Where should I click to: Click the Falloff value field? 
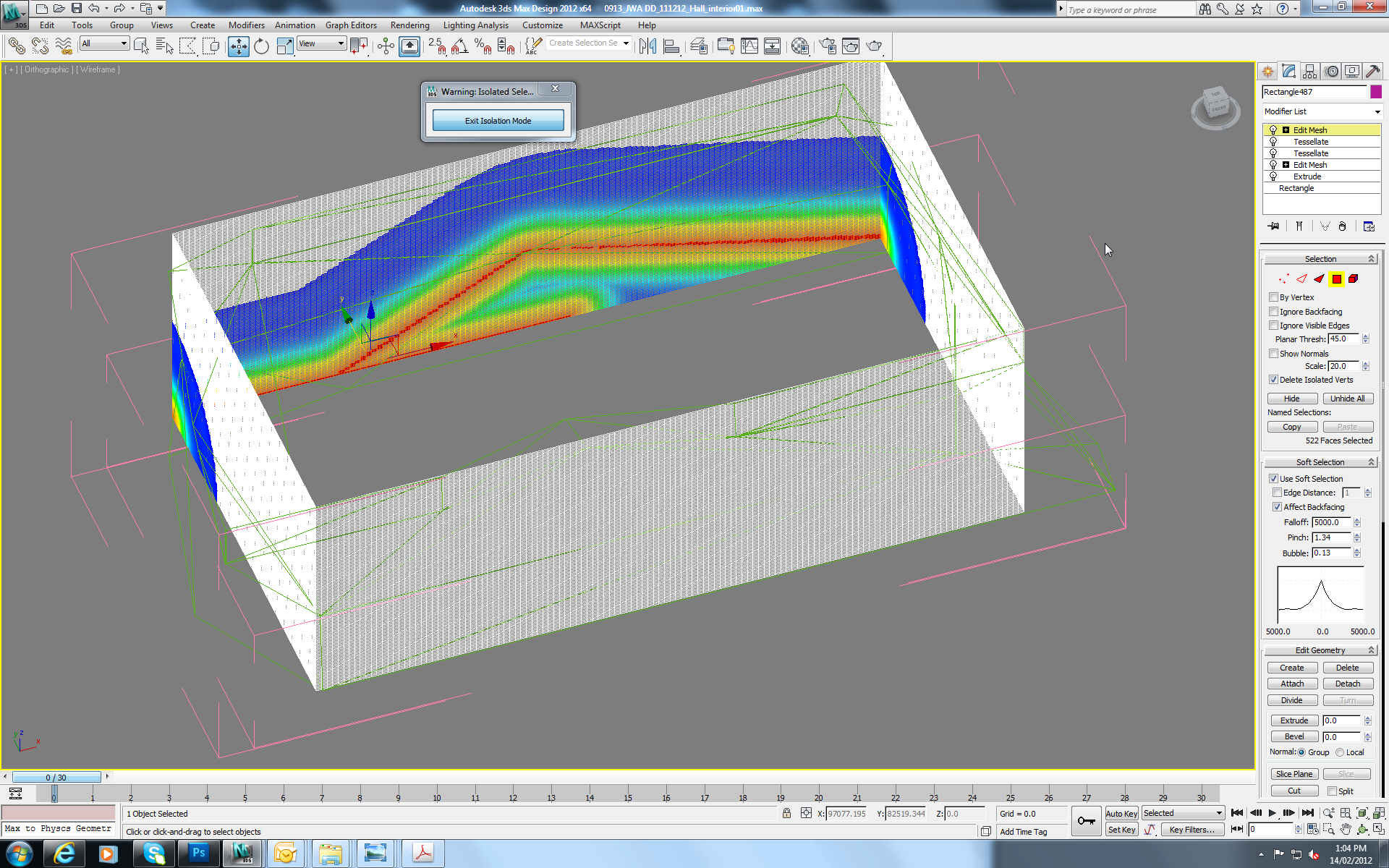1331,522
